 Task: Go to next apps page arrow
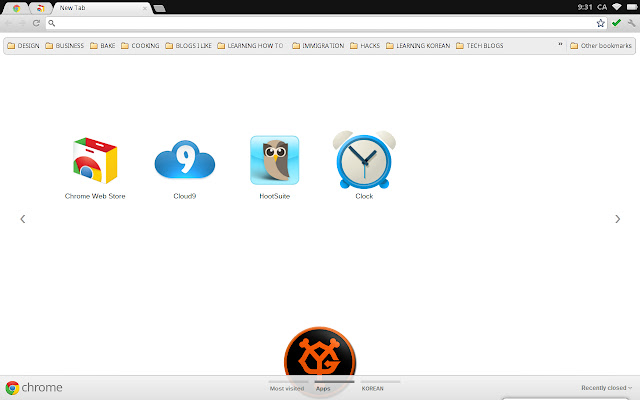pos(618,219)
